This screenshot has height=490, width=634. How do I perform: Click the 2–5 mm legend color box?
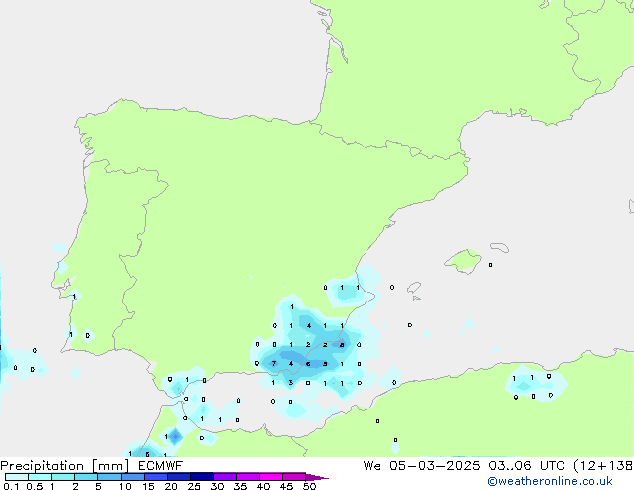click(x=86, y=477)
